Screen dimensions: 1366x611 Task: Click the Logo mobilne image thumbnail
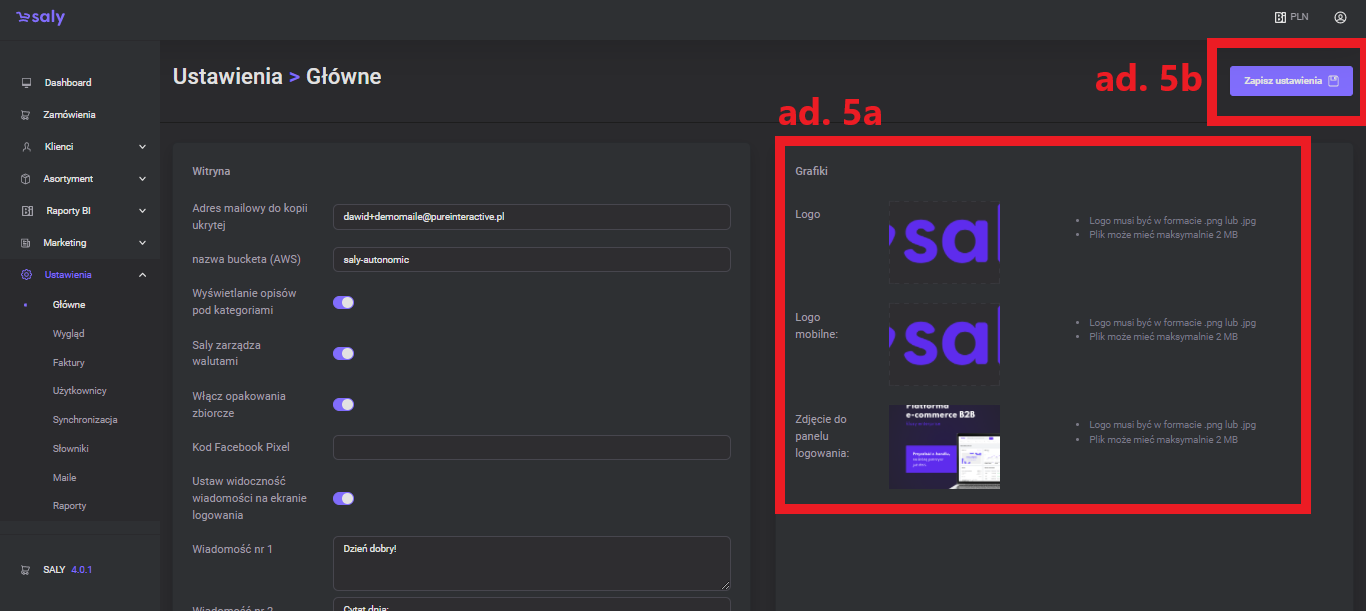(x=943, y=345)
